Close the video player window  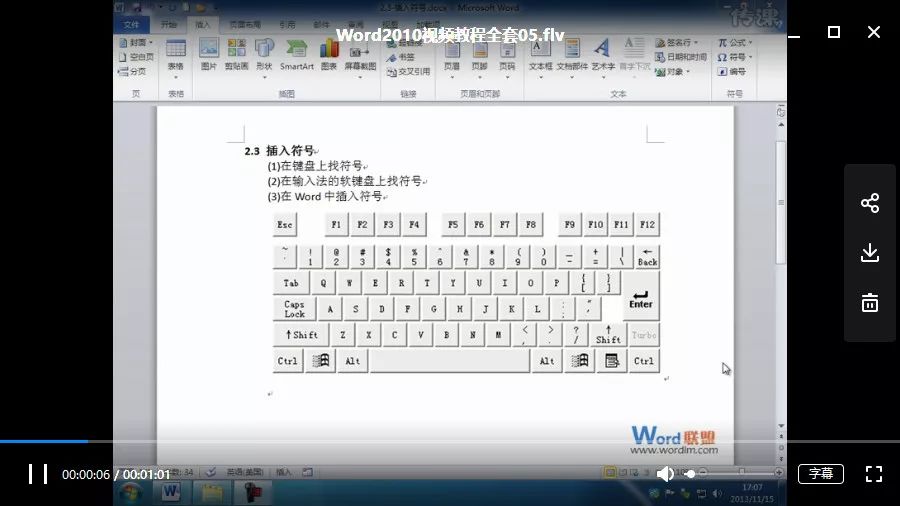[x=874, y=32]
